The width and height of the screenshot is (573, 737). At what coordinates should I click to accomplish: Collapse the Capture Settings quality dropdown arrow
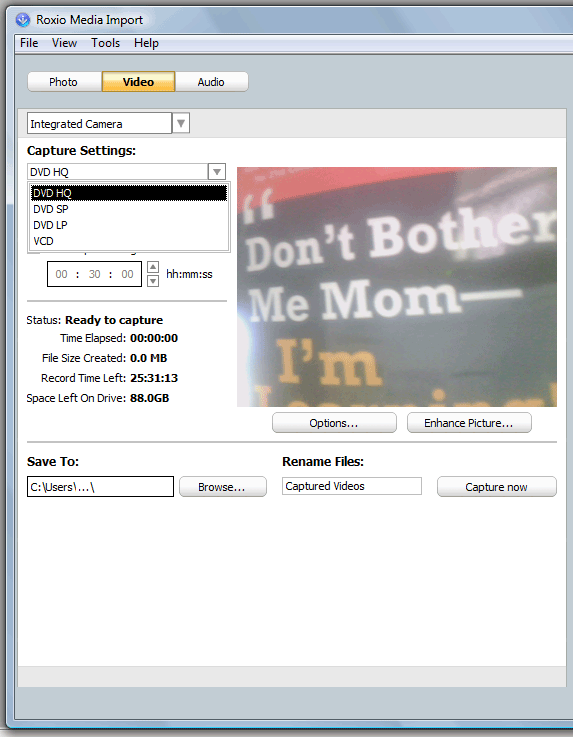pos(217,172)
